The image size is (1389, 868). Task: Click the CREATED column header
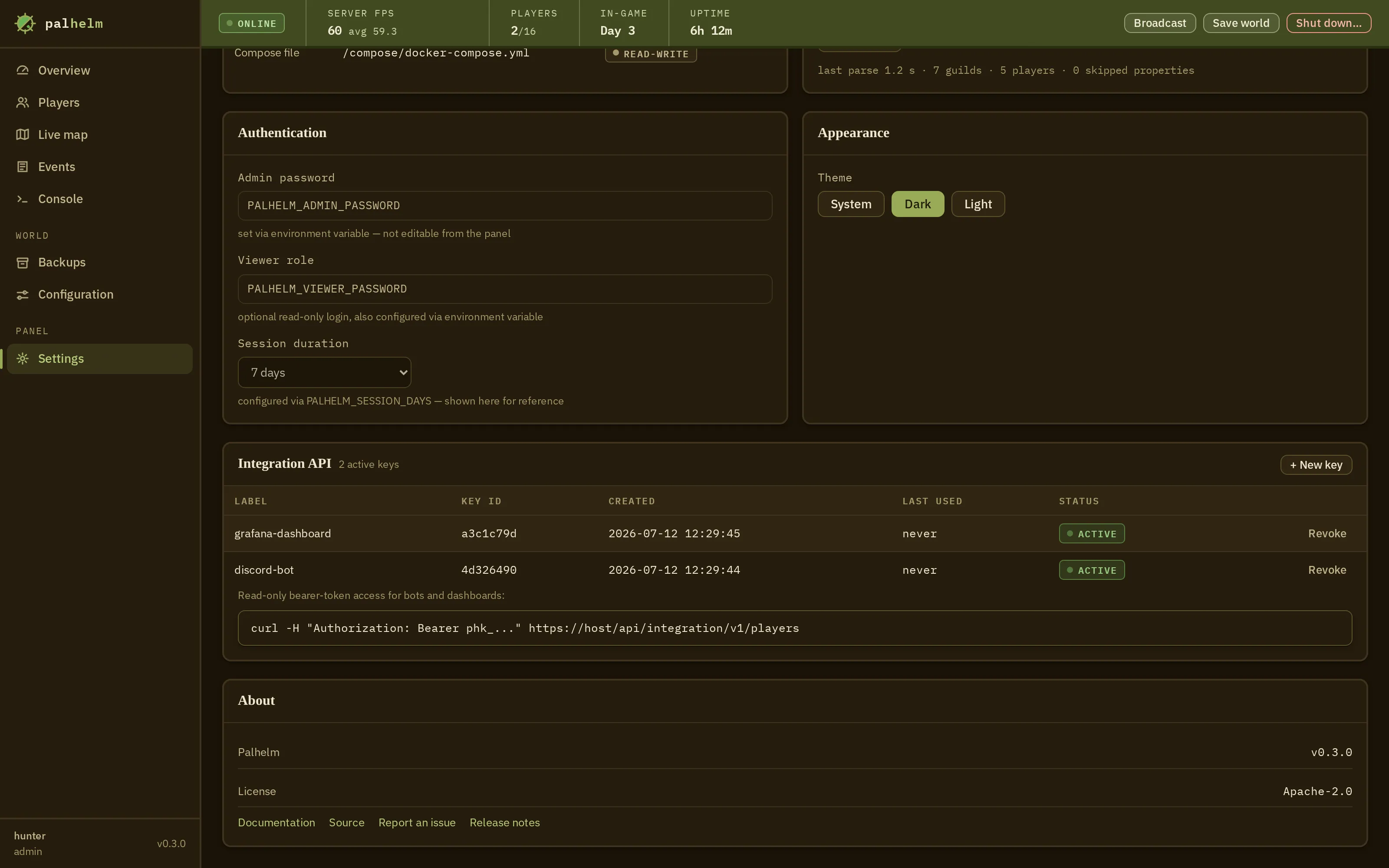click(632, 501)
